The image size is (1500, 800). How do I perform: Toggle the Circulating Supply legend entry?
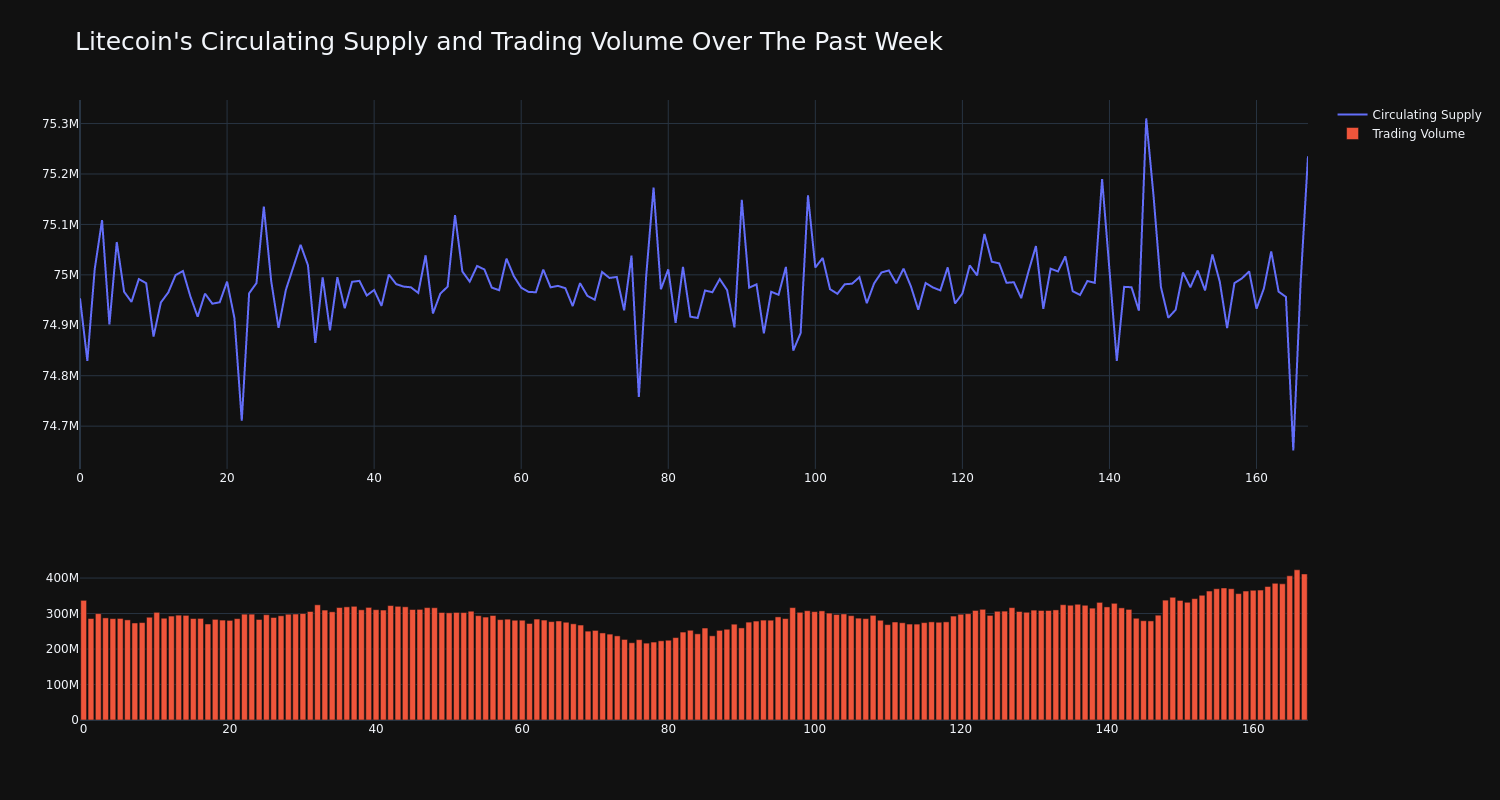pyautogui.click(x=1409, y=115)
